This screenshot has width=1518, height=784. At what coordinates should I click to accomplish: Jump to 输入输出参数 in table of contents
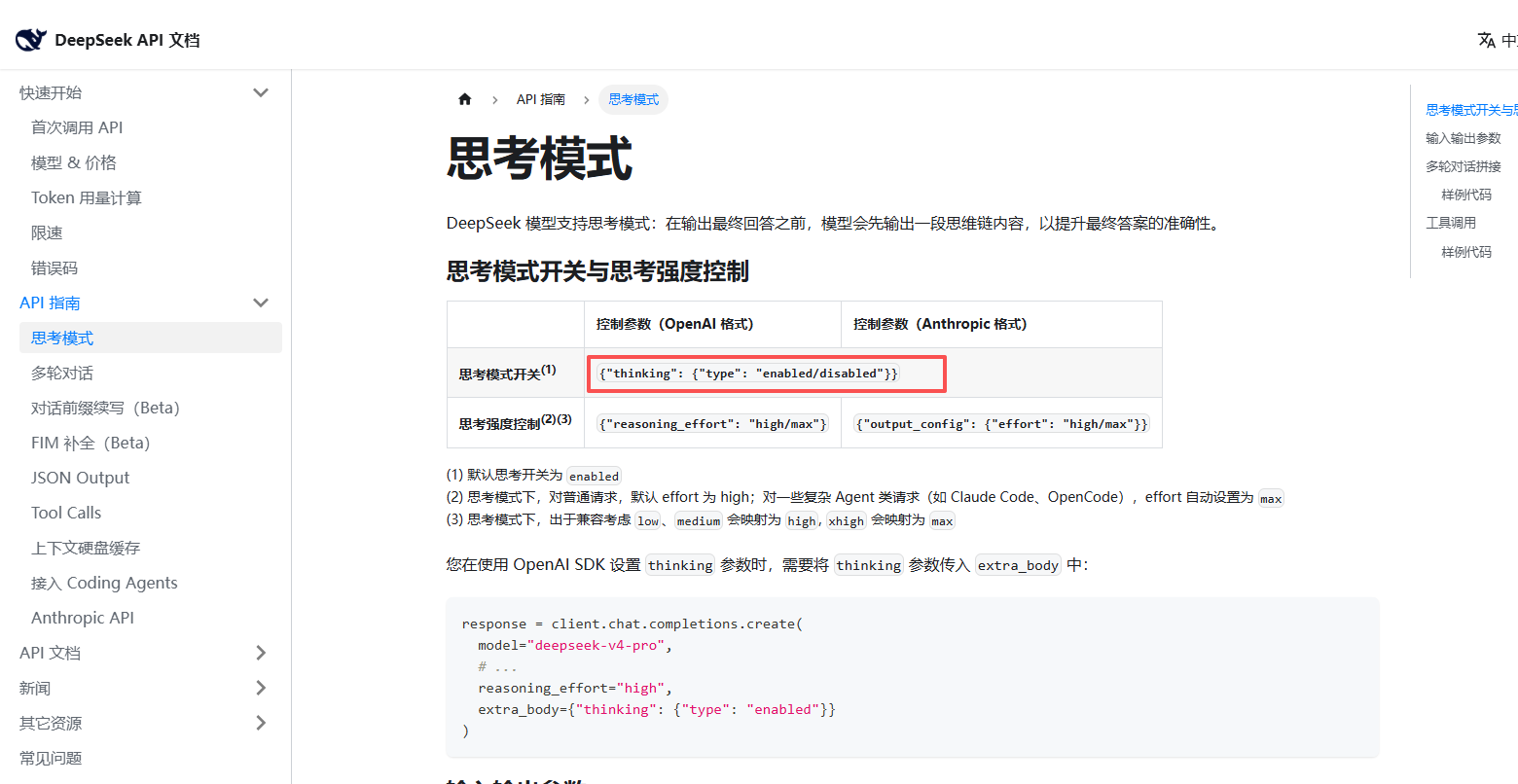pyautogui.click(x=1463, y=138)
